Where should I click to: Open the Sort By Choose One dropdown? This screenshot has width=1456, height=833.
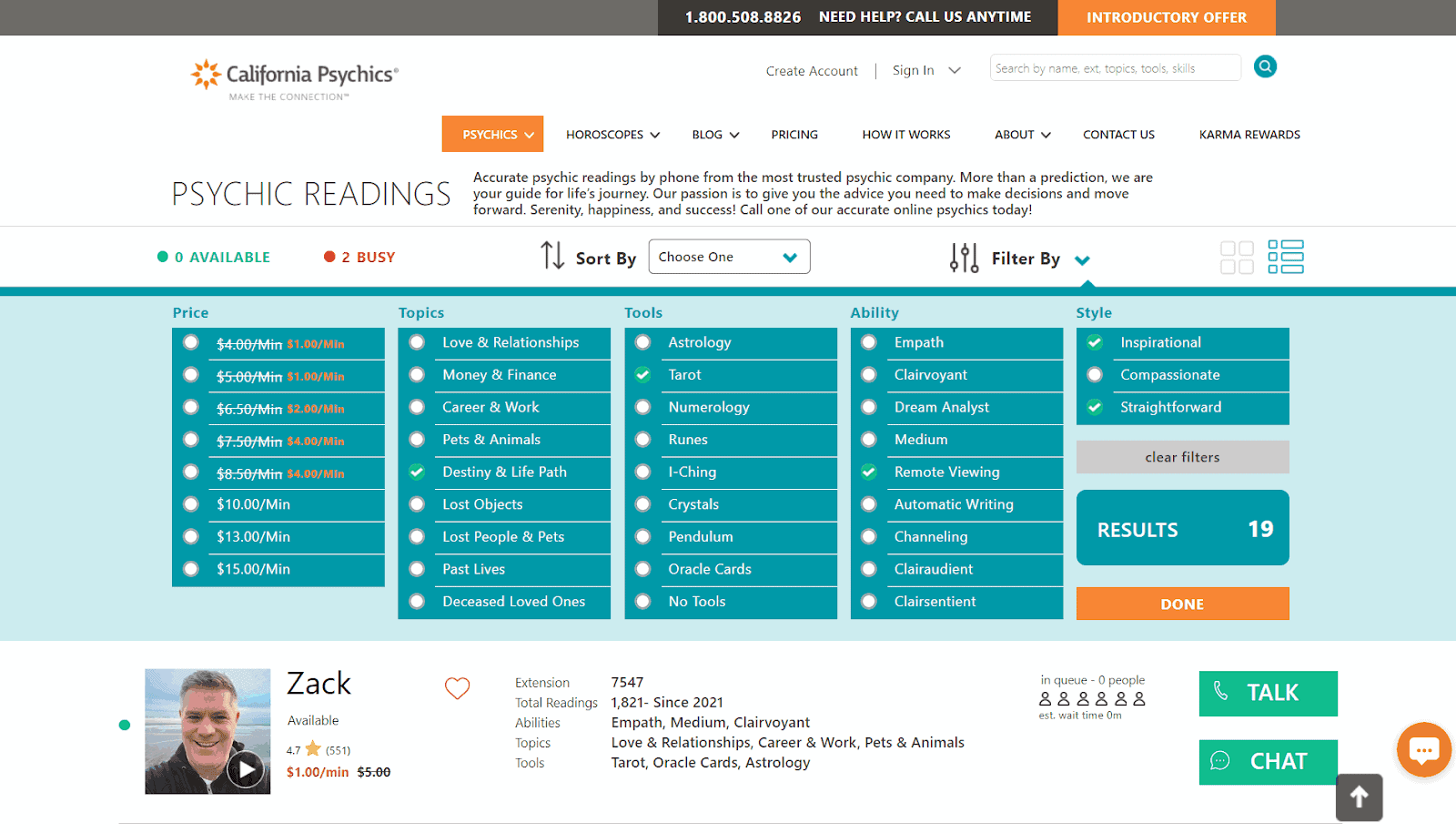point(729,257)
